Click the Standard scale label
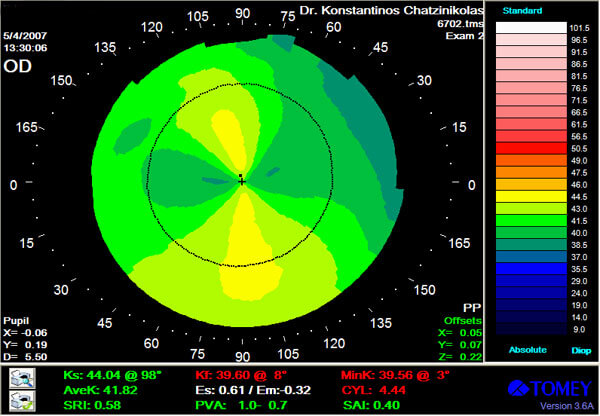Image resolution: width=600 pixels, height=416 pixels. pyautogui.click(x=521, y=11)
